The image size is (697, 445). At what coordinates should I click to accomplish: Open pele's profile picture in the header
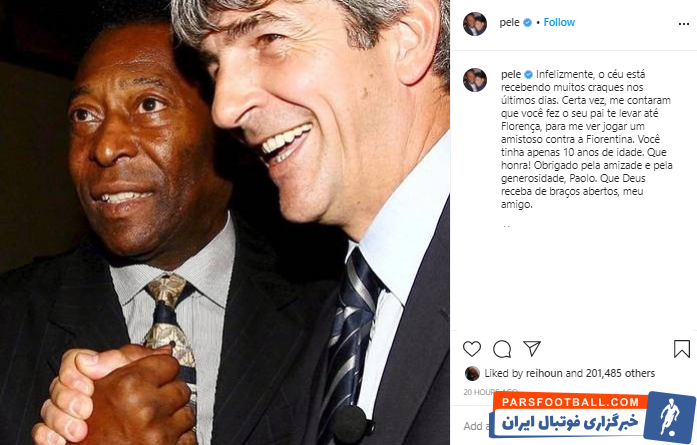pyautogui.click(x=475, y=23)
